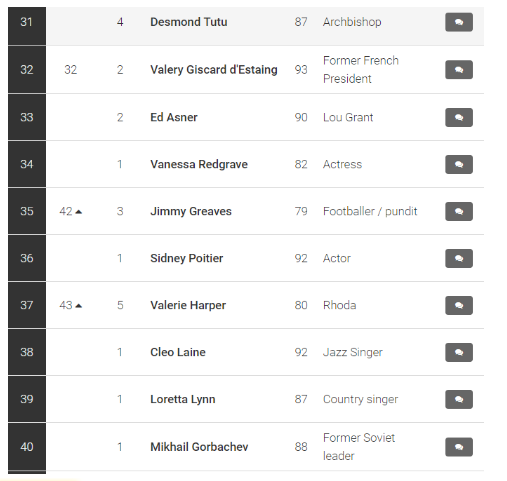Click comment icon for Jimmy Greaves

[459, 211]
